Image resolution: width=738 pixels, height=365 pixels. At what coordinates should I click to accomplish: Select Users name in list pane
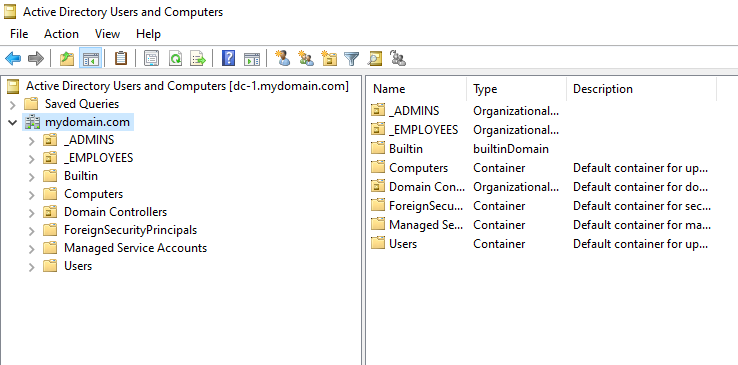click(x=403, y=244)
